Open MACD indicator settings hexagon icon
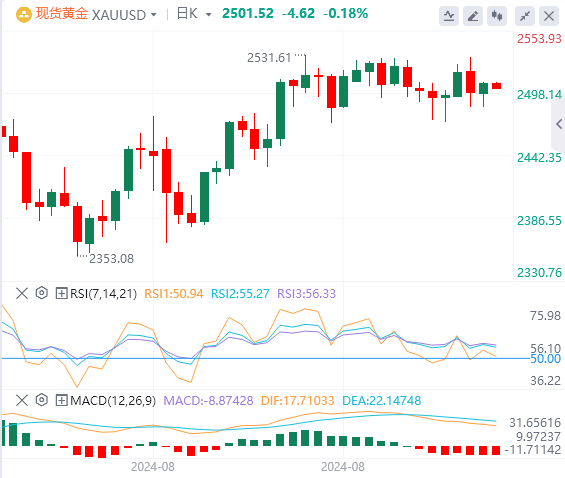Viewport: 565px width, 478px height. [42, 400]
